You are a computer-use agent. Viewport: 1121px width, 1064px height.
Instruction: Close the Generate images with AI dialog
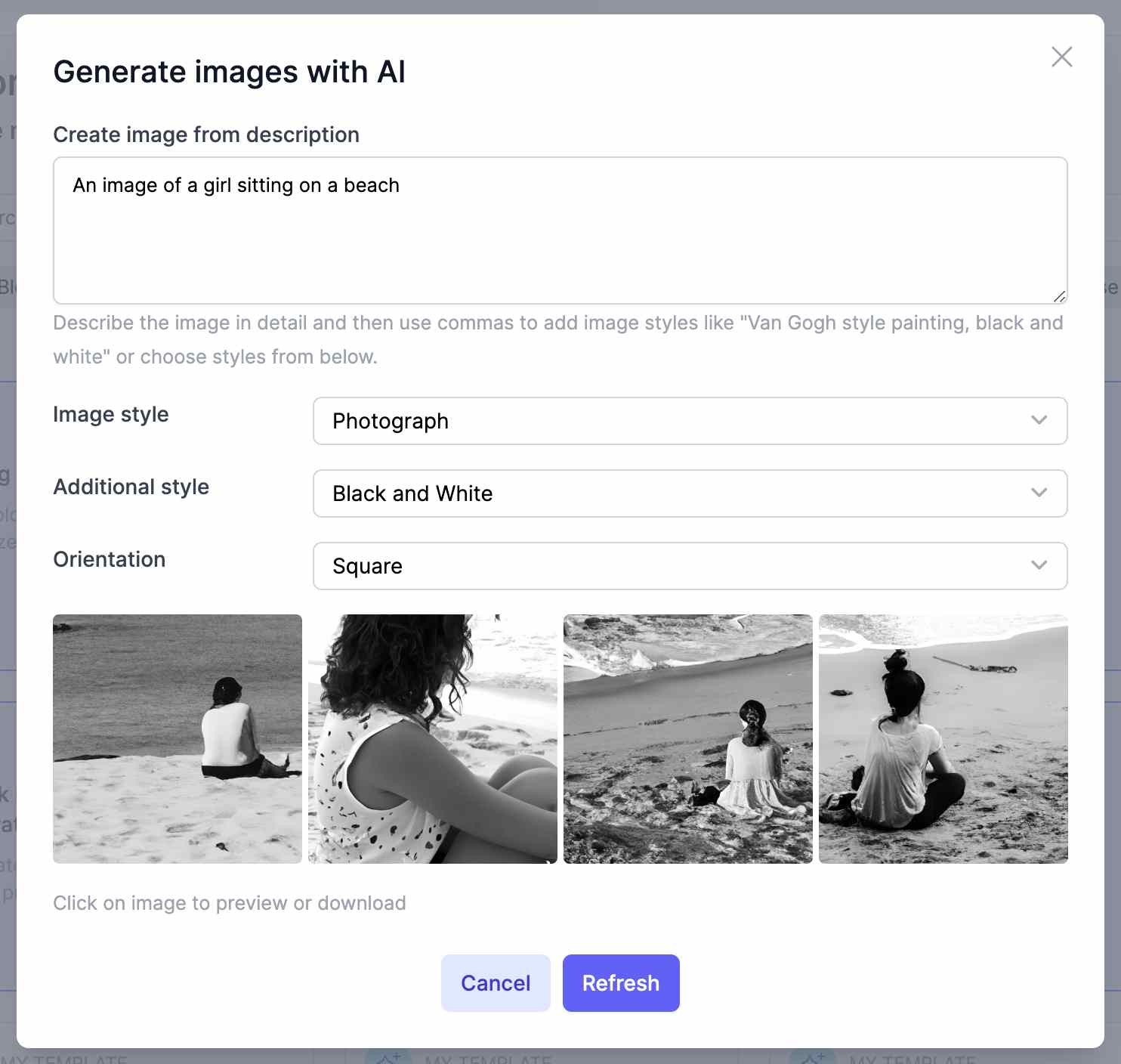1061,57
